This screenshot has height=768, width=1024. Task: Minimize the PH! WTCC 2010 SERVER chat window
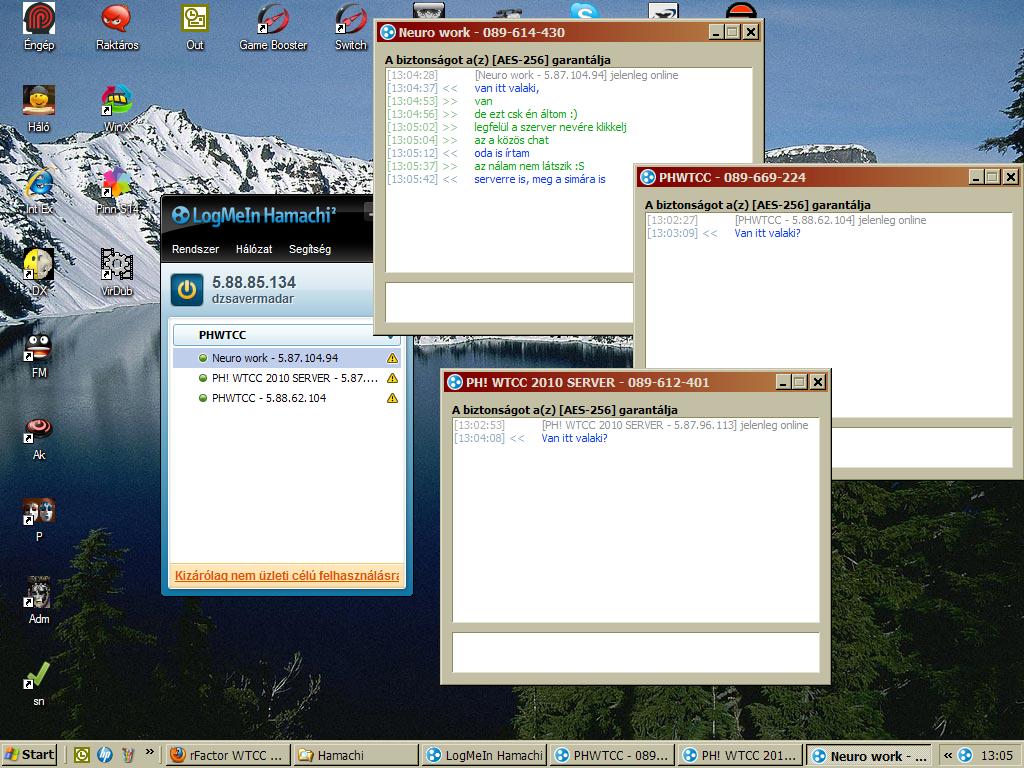[x=784, y=382]
